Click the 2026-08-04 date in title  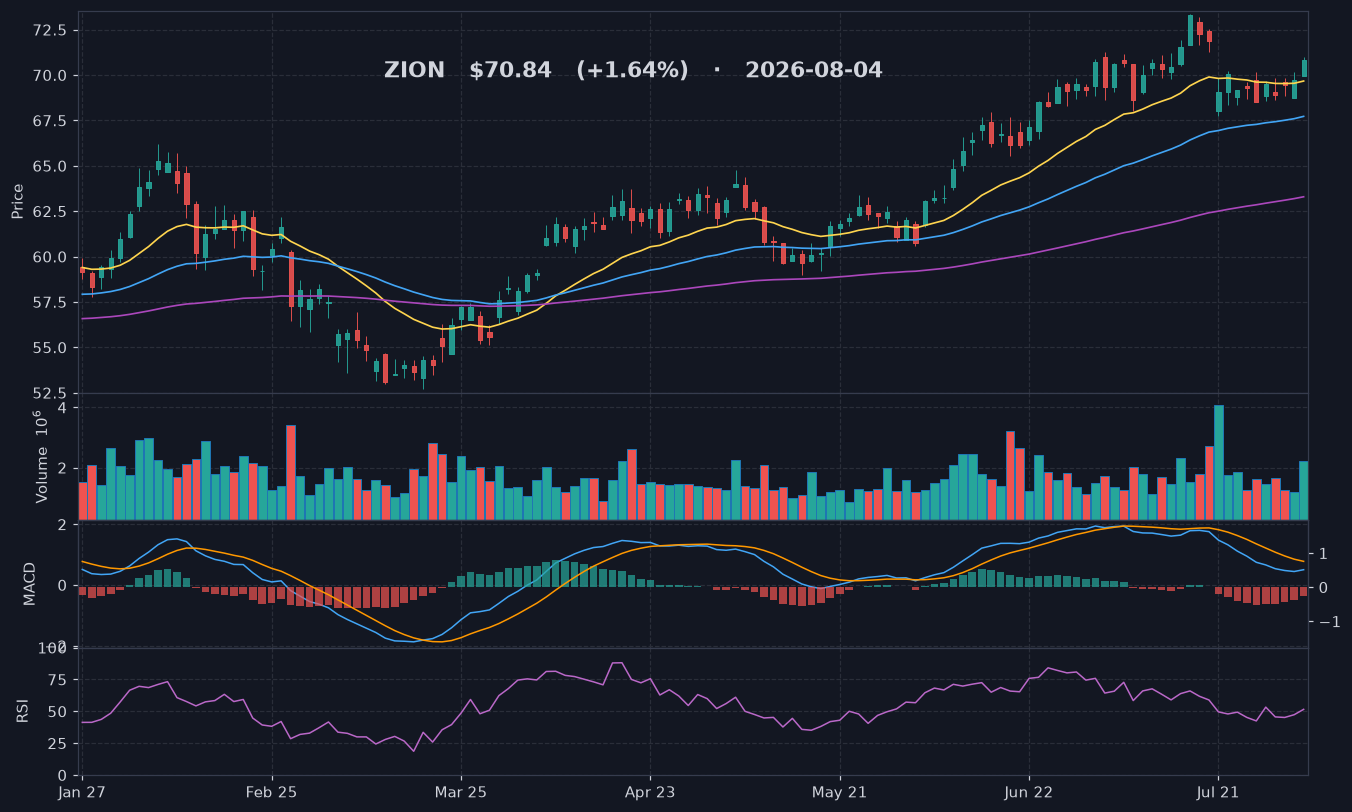click(x=814, y=71)
